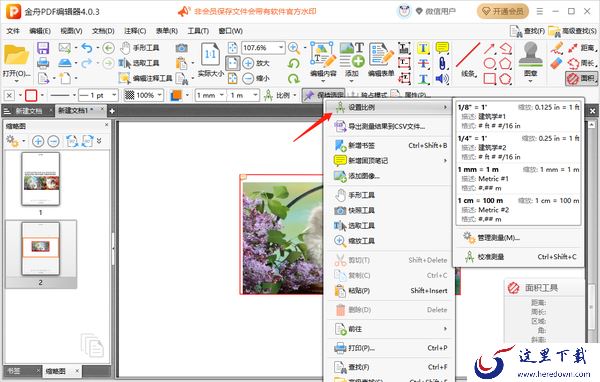Select the 编辑注释工具 in the toolbar
The height and width of the screenshot is (382, 600).
click(145, 78)
